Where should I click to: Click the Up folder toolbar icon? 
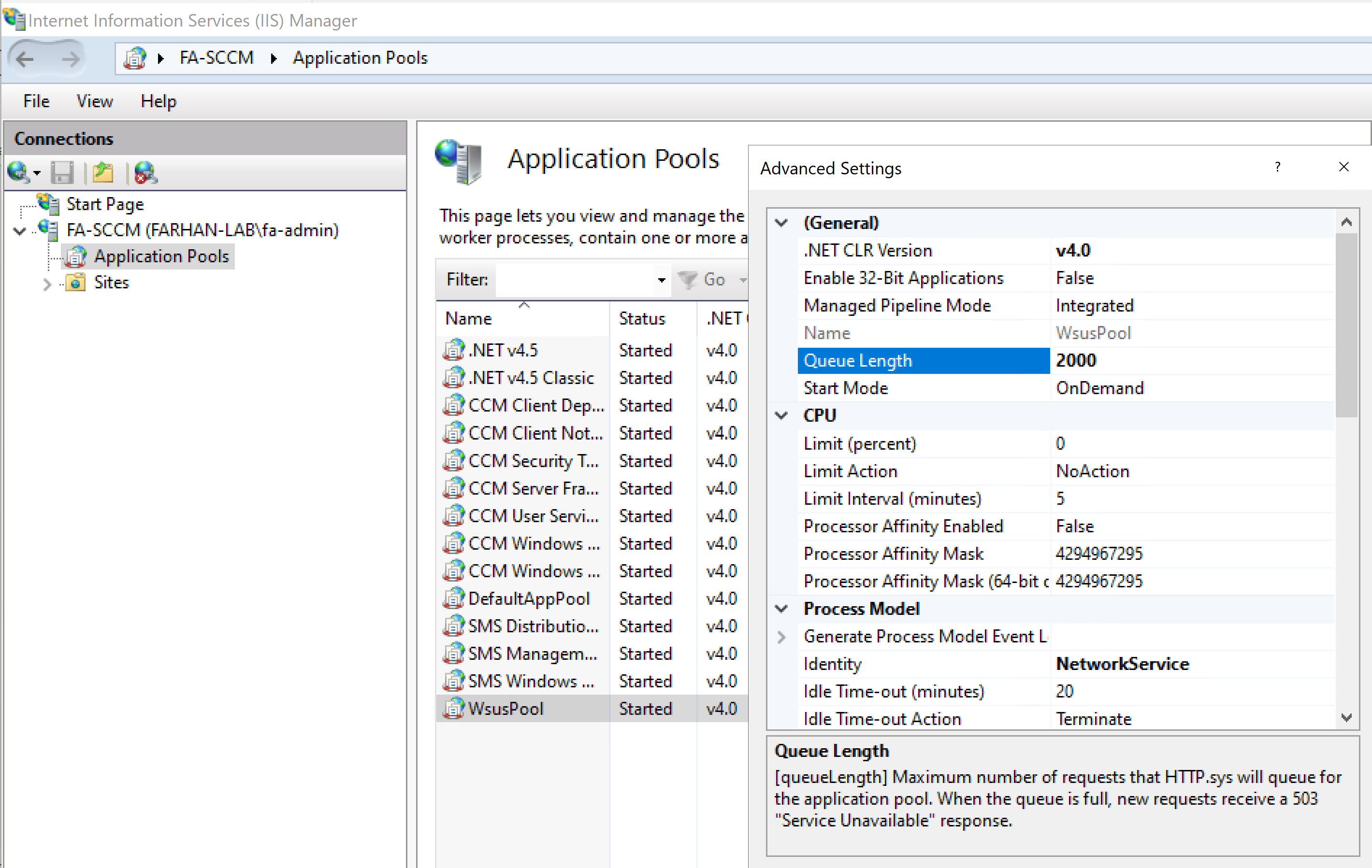tap(103, 172)
